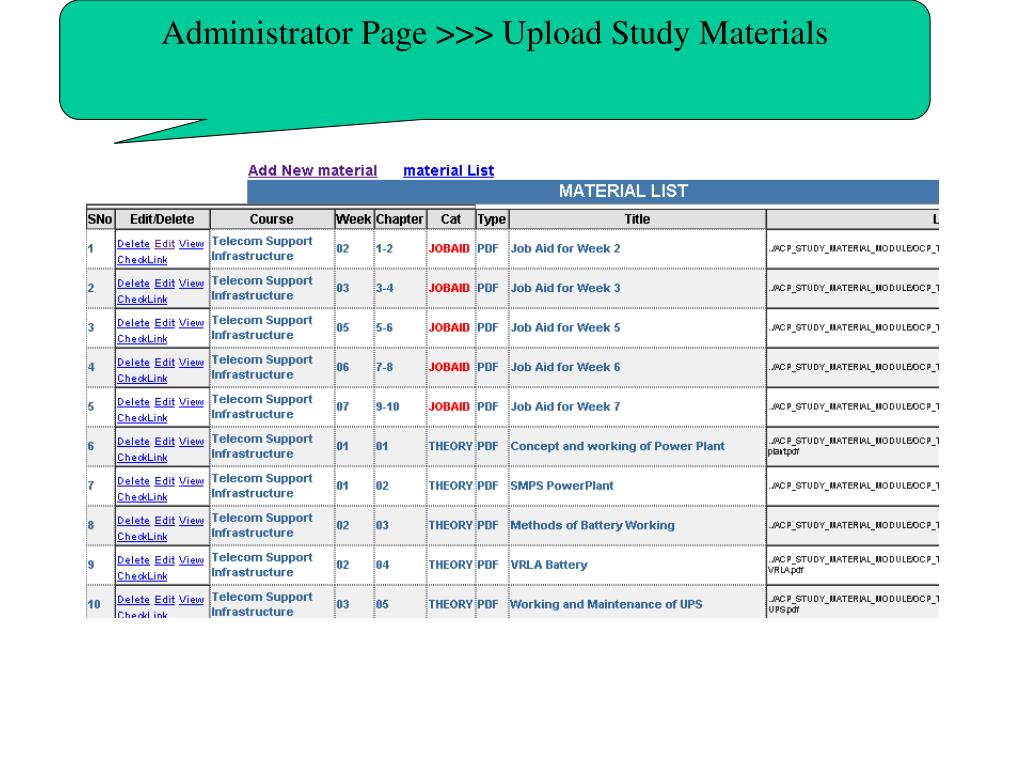This screenshot has height=768, width=1024.
Task: Delete Concept and working of Power Plant row
Action: pos(133,441)
